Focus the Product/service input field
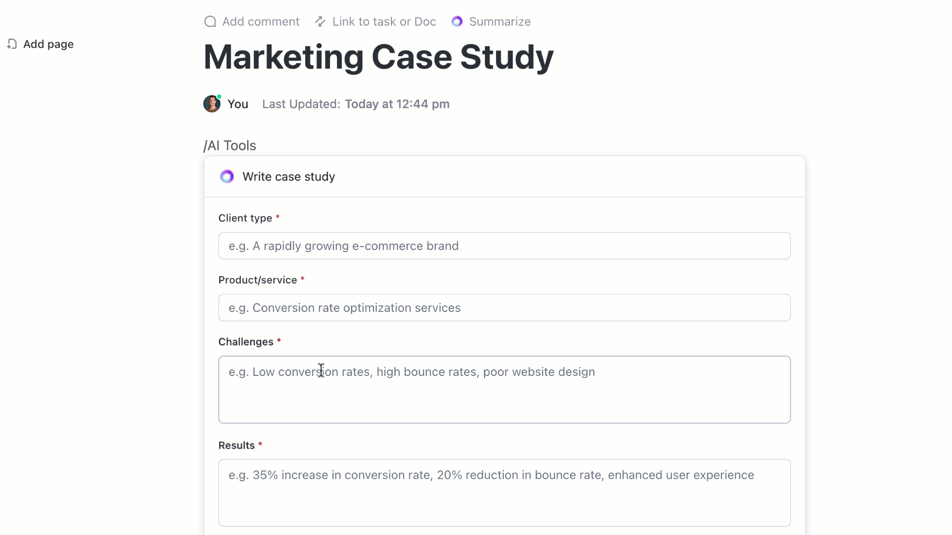The width and height of the screenshot is (952, 535). pos(504,308)
